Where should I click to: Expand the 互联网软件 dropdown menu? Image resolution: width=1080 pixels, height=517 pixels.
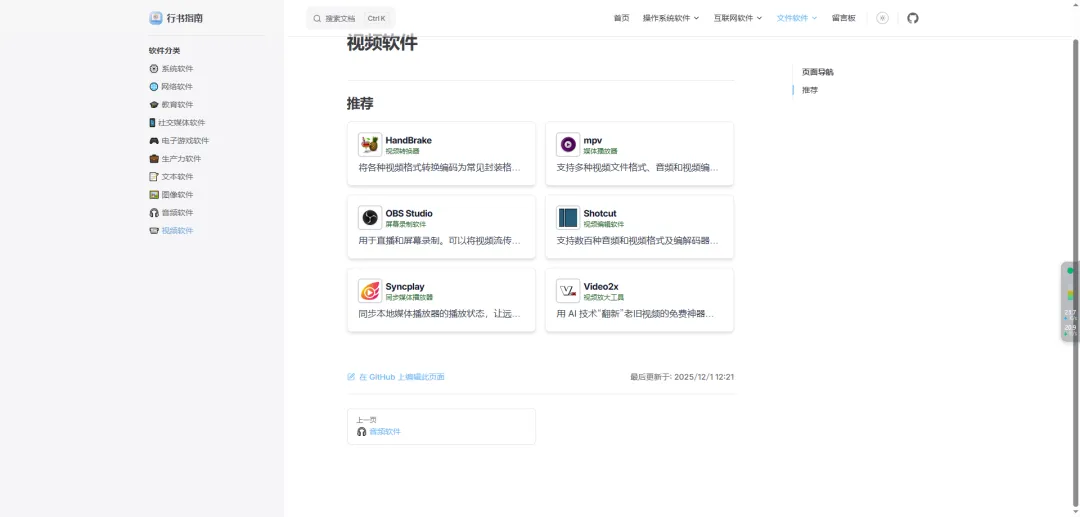click(x=738, y=18)
